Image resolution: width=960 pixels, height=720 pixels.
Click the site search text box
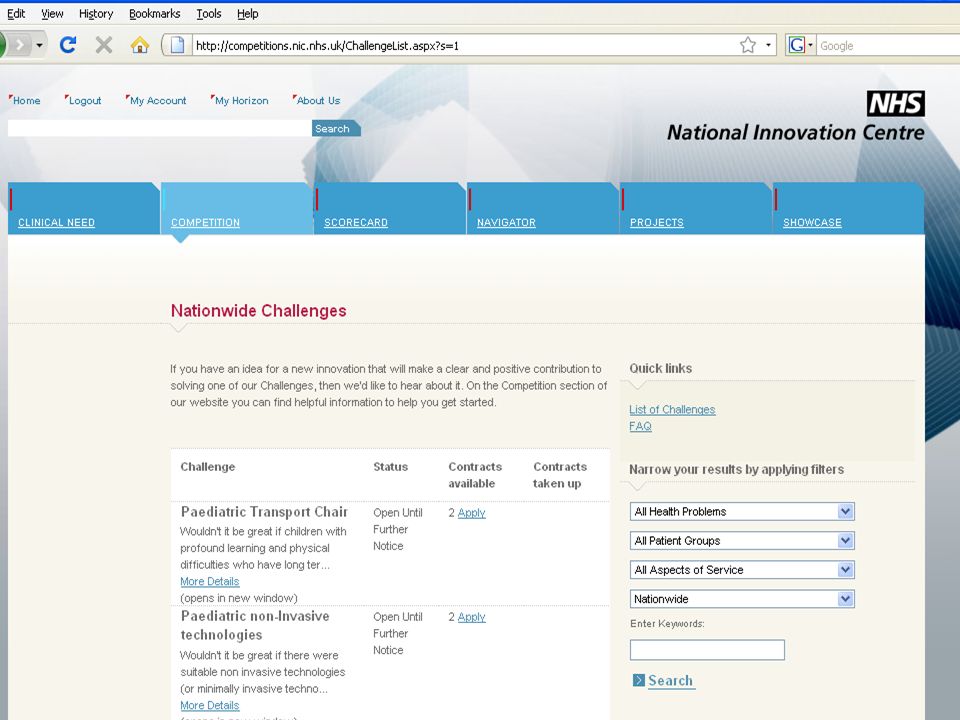click(x=159, y=129)
